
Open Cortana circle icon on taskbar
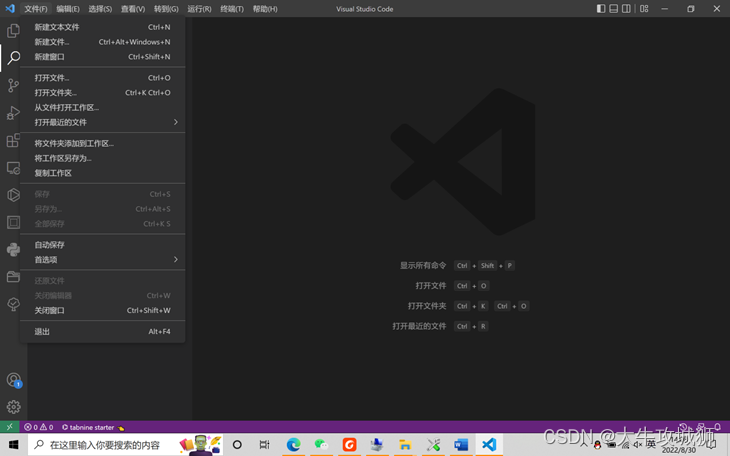(237, 445)
